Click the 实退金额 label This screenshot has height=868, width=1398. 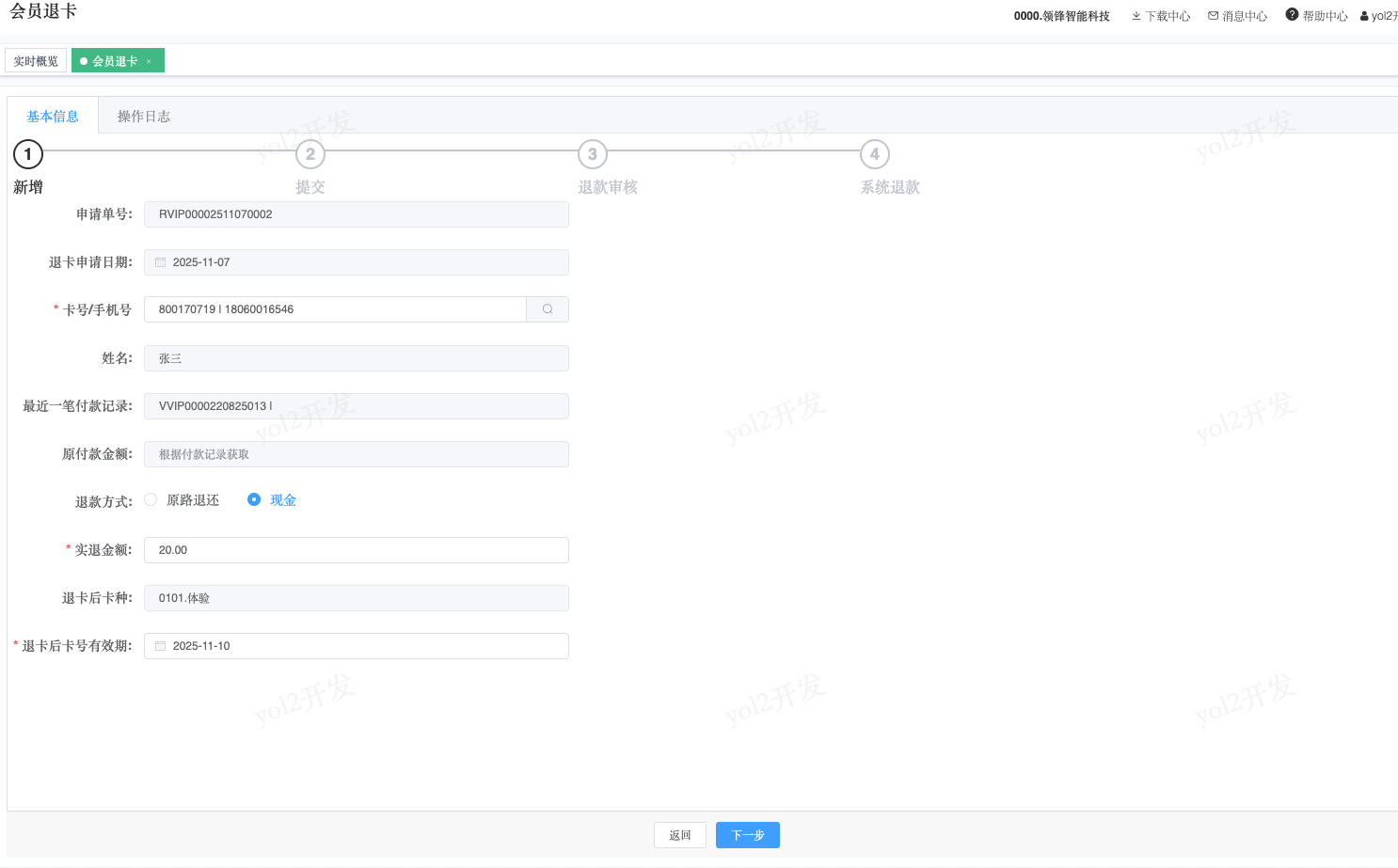coord(103,550)
